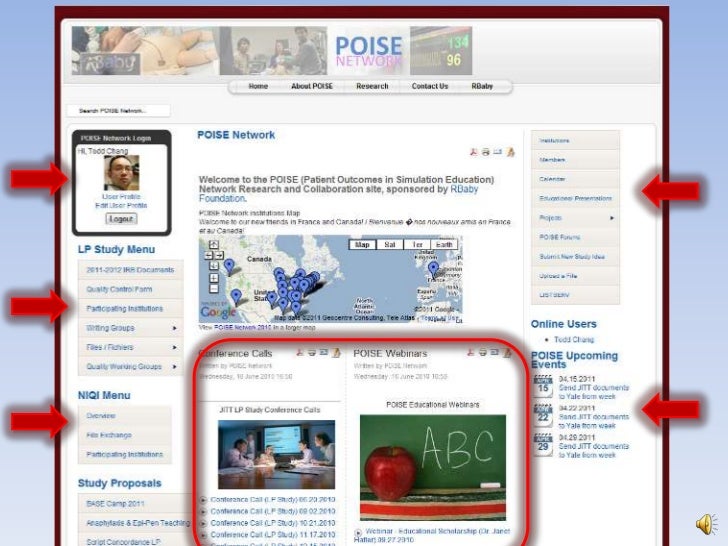Click the email icon for POISE Webinars article
This screenshot has height=546, width=728.
(x=495, y=353)
